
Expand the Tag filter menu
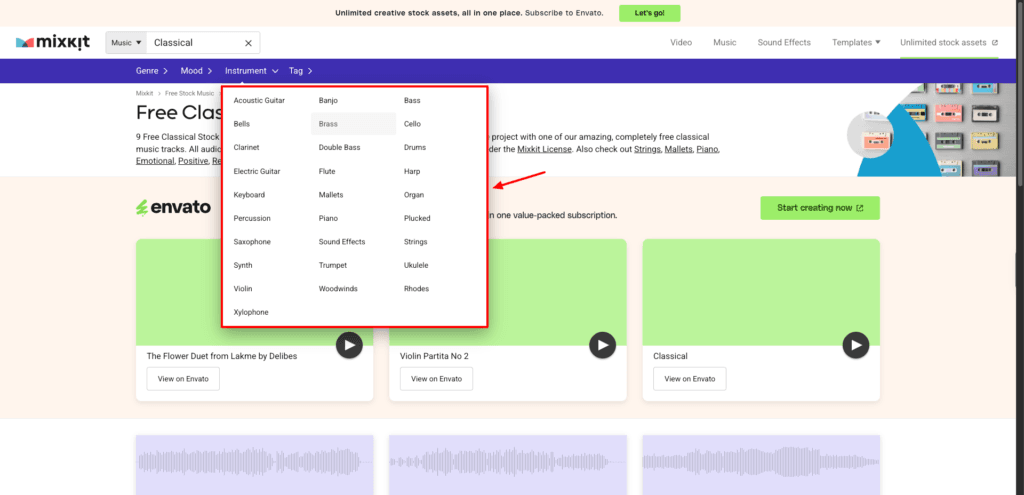(x=300, y=71)
